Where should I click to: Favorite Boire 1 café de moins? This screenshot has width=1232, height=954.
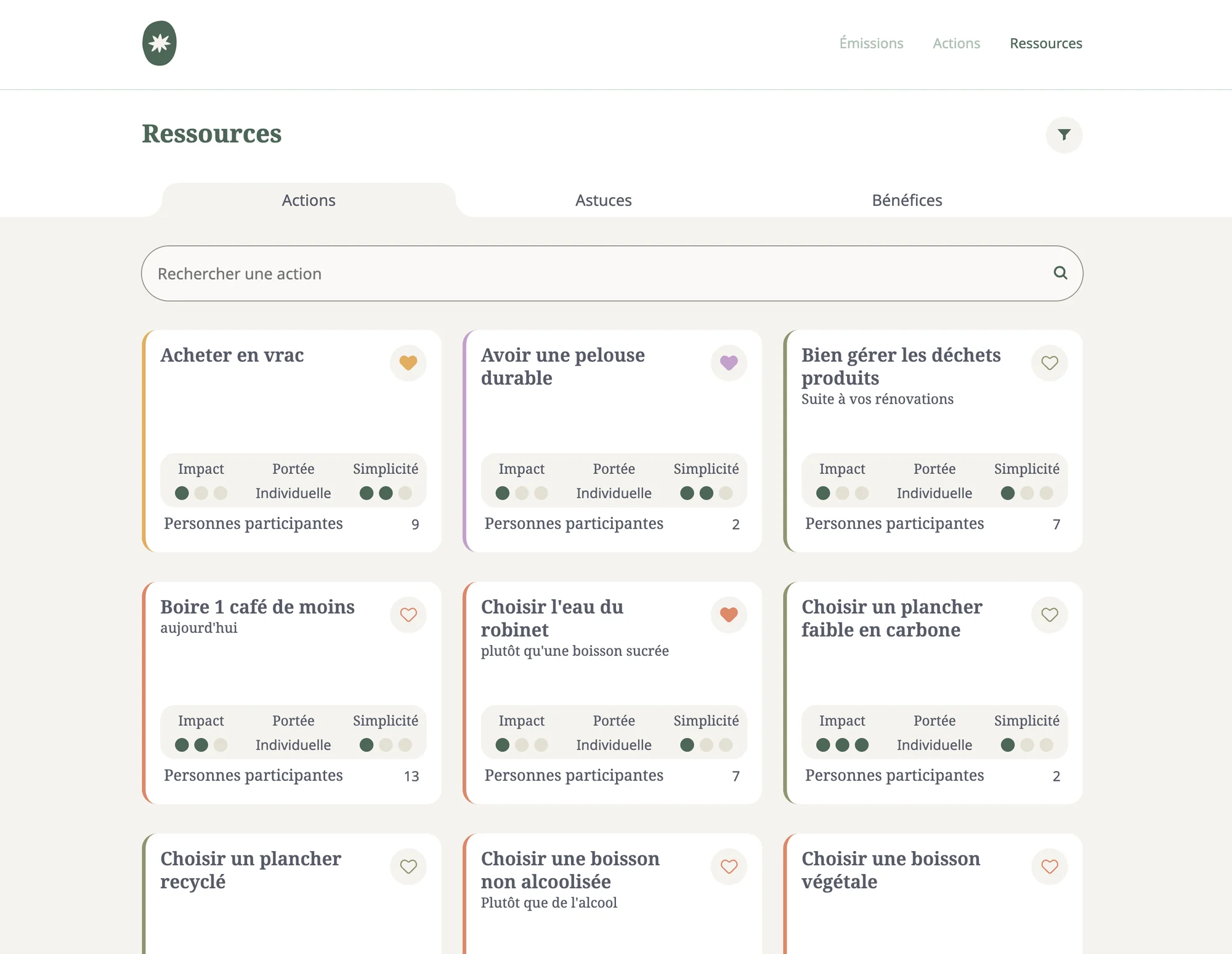click(x=408, y=614)
